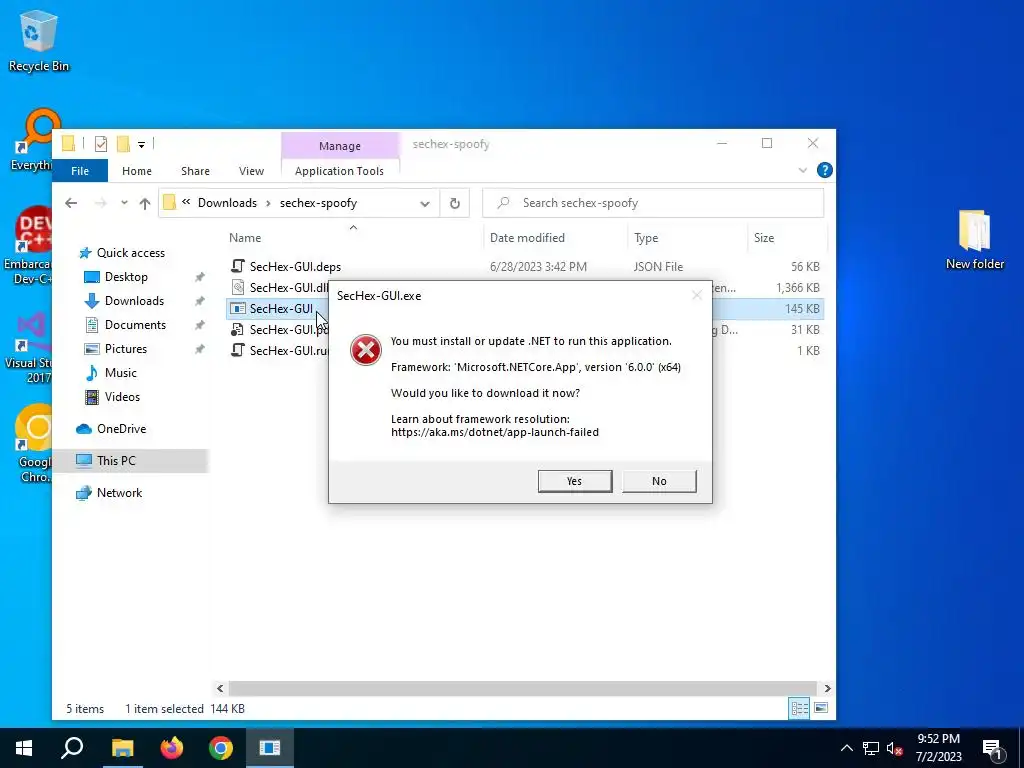The width and height of the screenshot is (1024, 768).
Task: Open the Google Chrome desktop shortcut
Action: [x=34, y=444]
